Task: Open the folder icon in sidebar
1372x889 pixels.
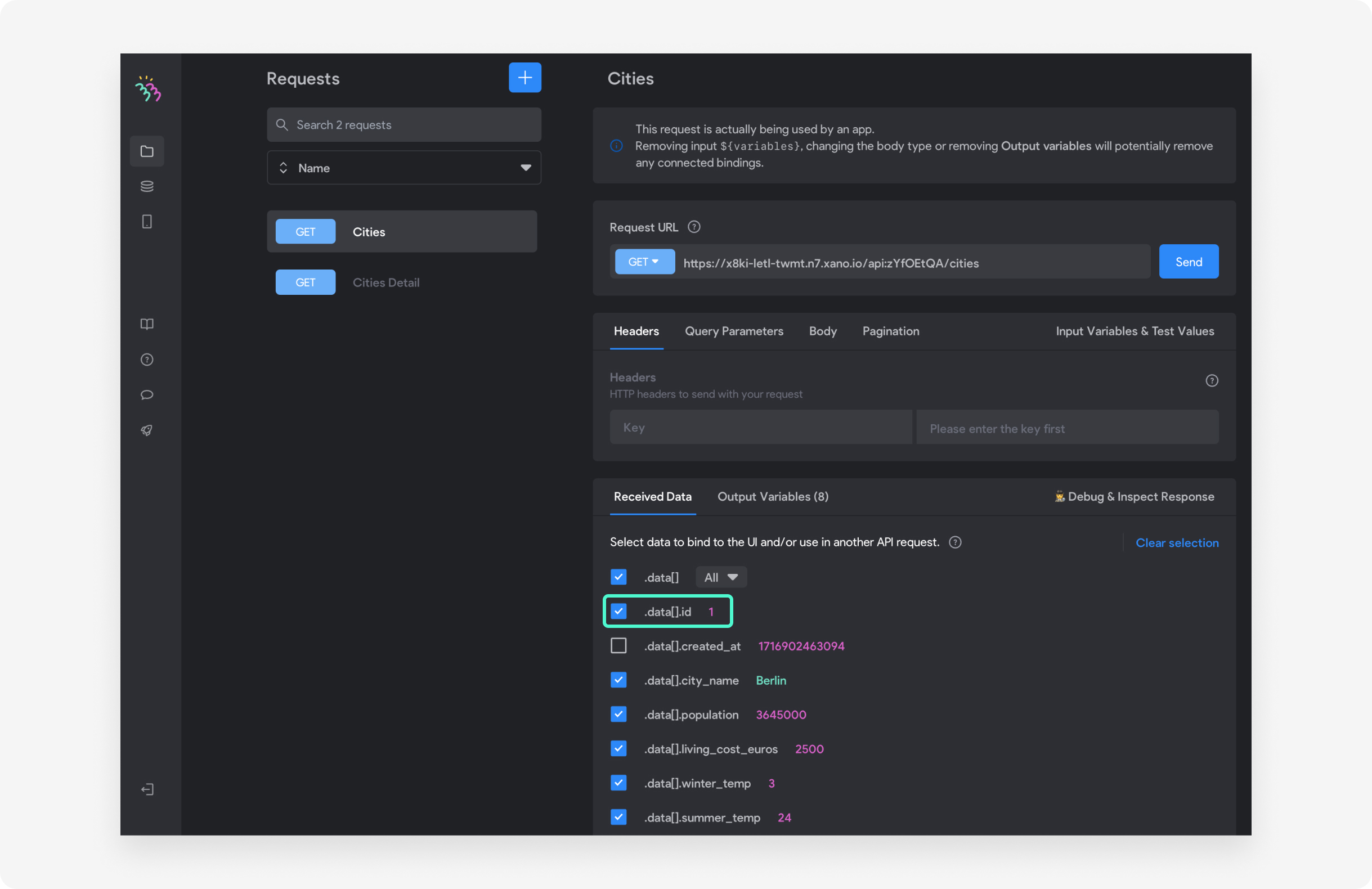Action: point(147,151)
